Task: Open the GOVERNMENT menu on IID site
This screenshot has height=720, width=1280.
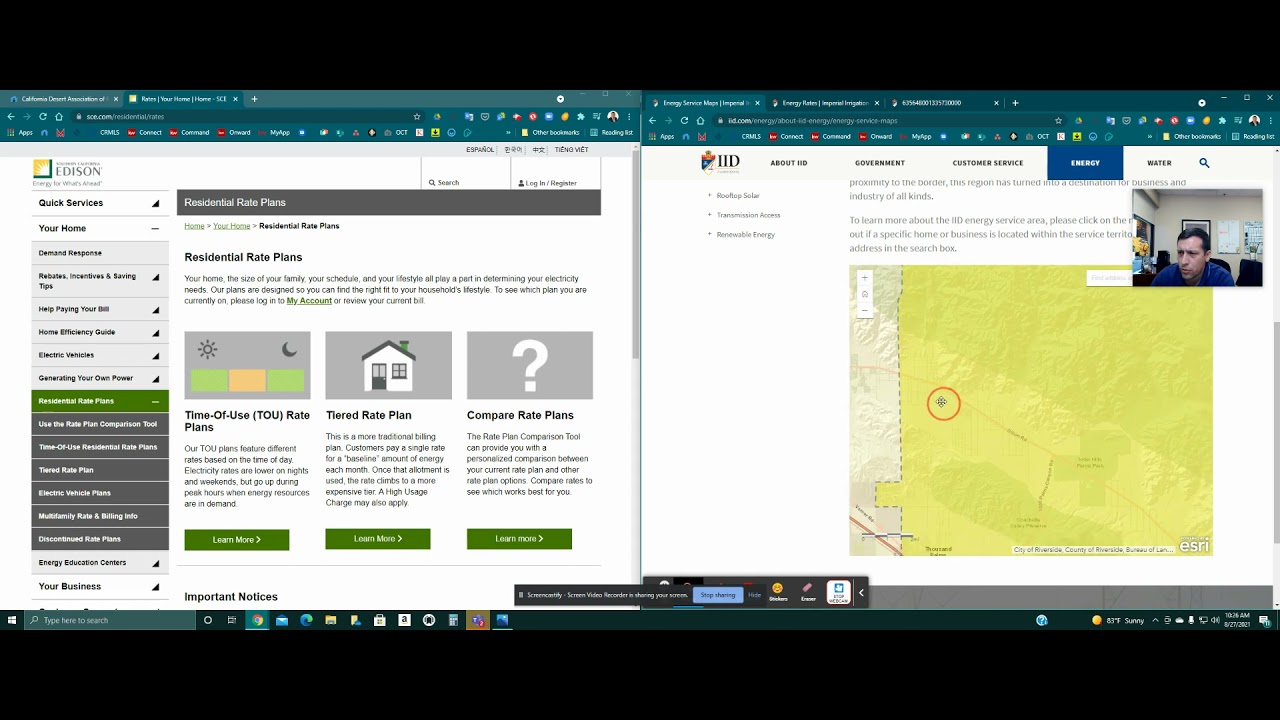Action: [x=880, y=163]
